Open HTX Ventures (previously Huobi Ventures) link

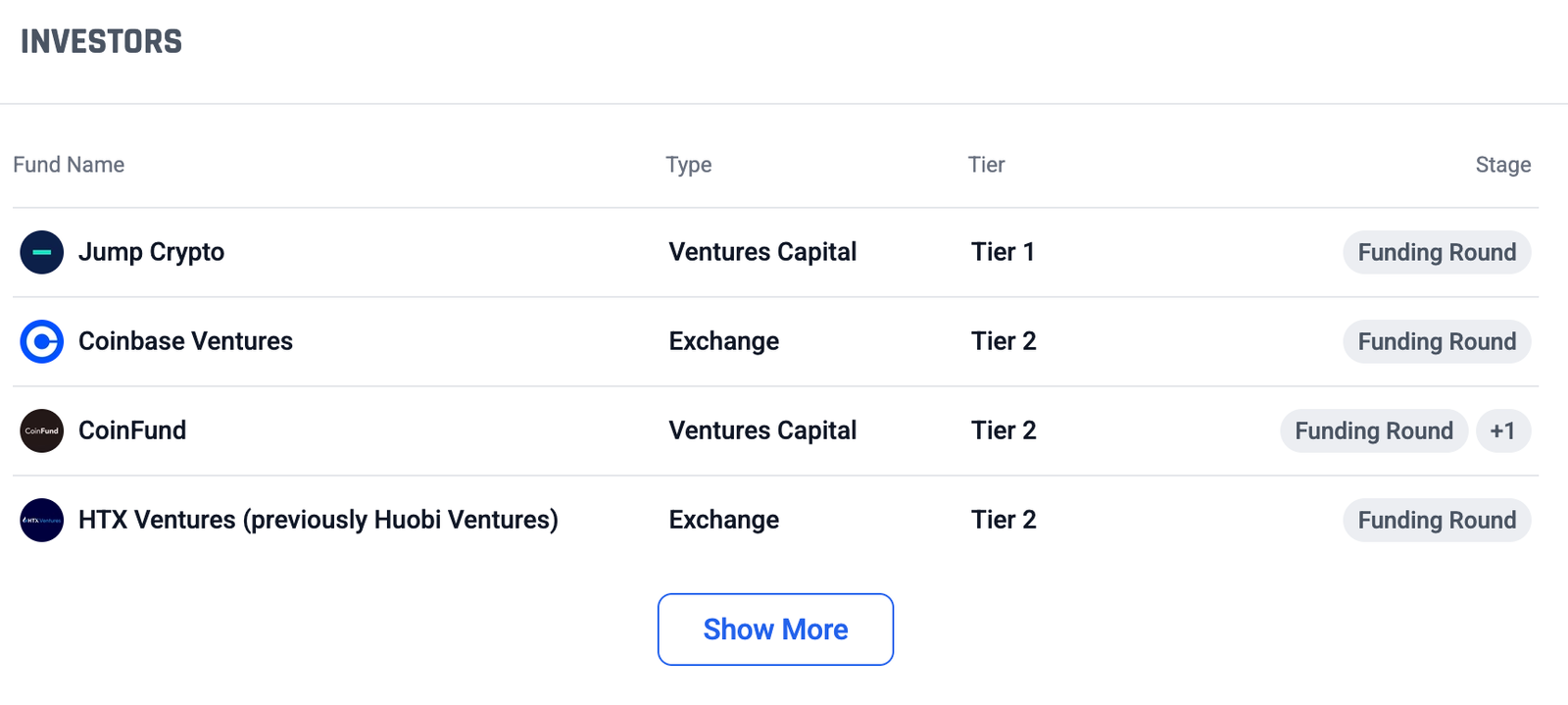pyautogui.click(x=318, y=520)
